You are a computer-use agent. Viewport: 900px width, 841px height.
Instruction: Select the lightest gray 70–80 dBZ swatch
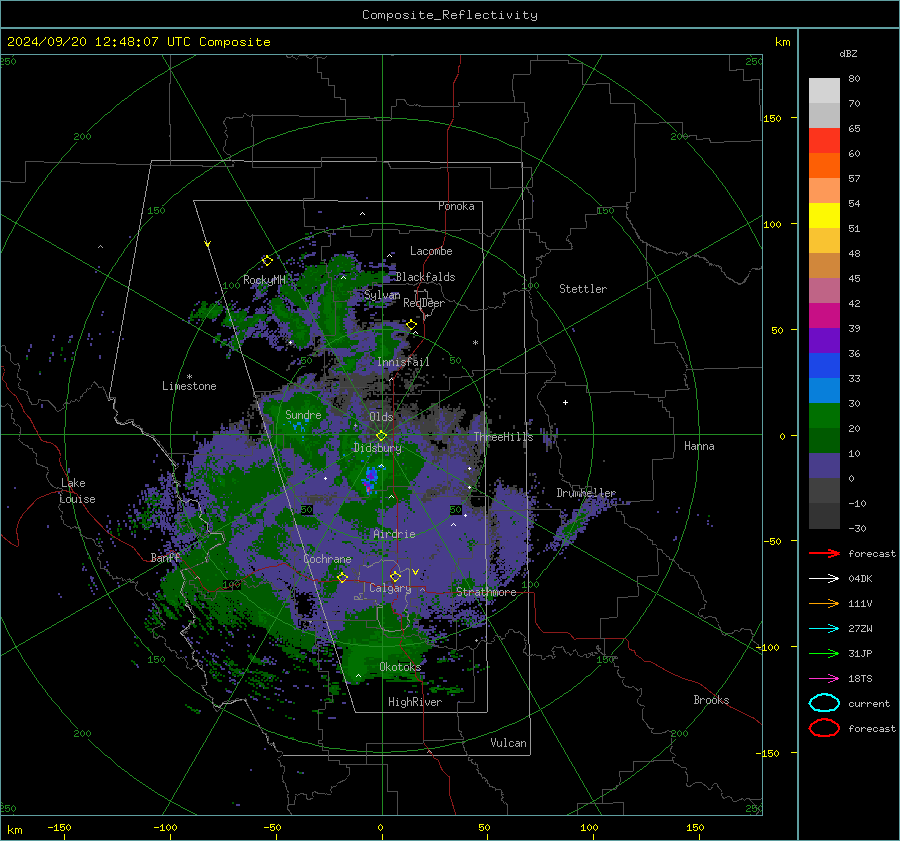(x=824, y=91)
